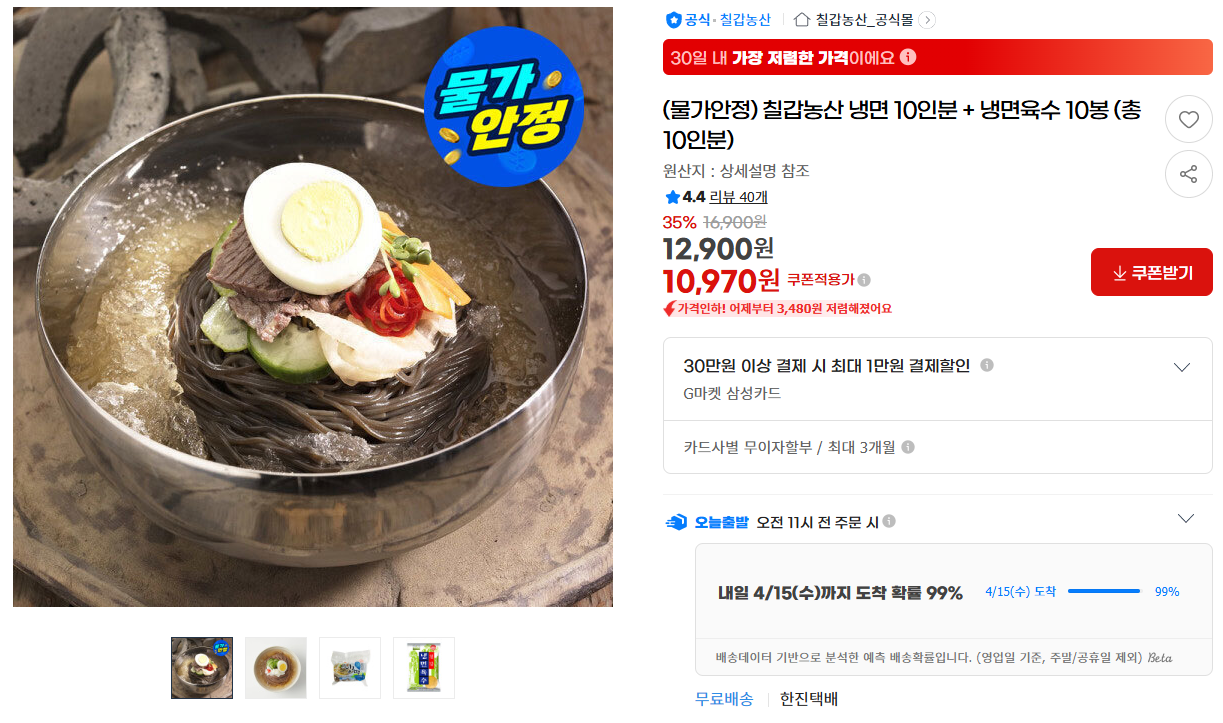The width and height of the screenshot is (1223, 723).
Task: Click the 쿠폰받기 button
Action: [1152, 272]
